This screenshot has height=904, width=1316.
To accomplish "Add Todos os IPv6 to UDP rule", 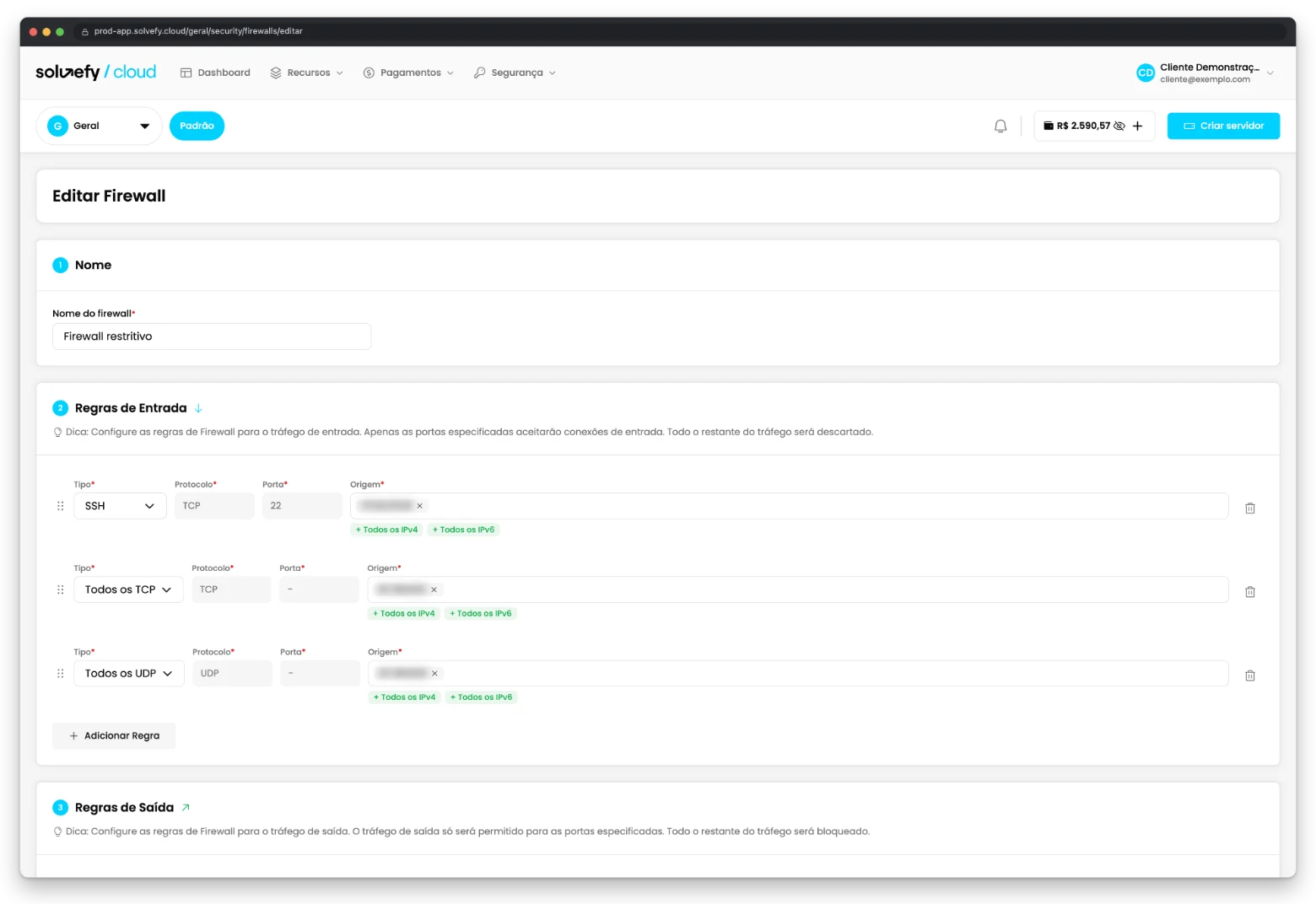I will tap(482, 697).
